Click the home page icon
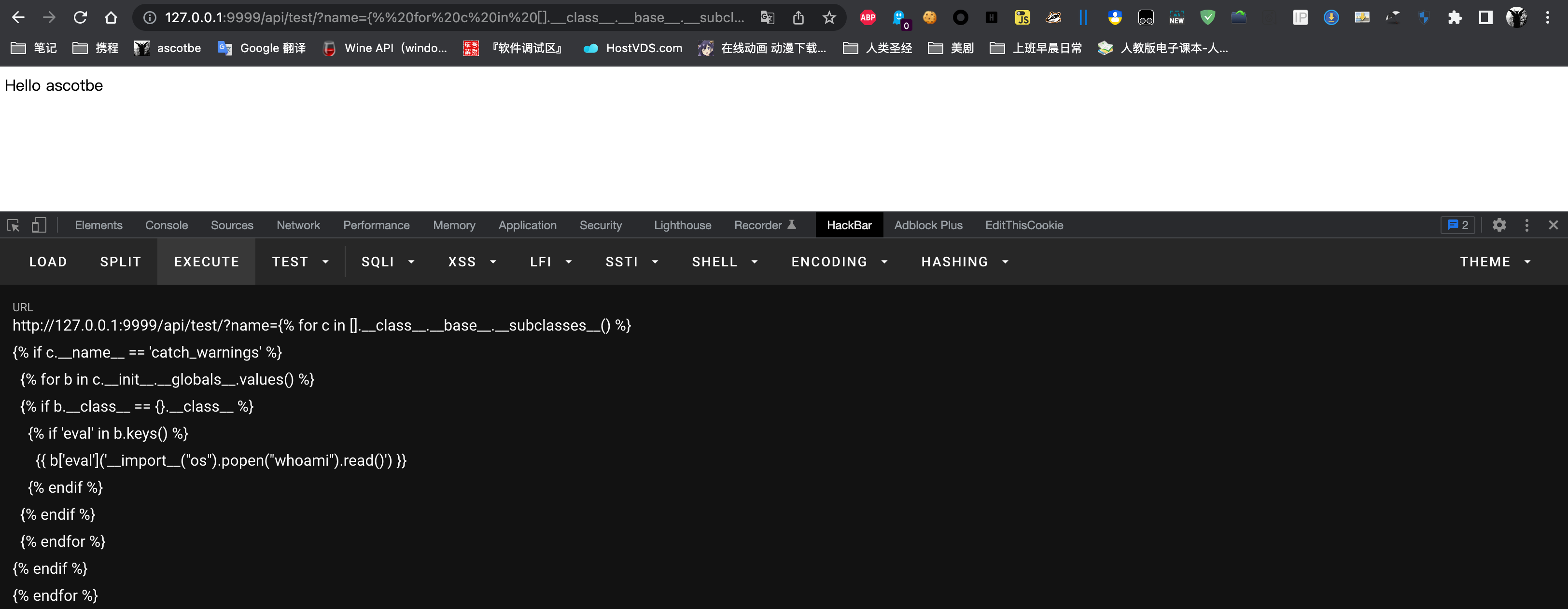This screenshot has width=1568, height=609. [x=111, y=18]
